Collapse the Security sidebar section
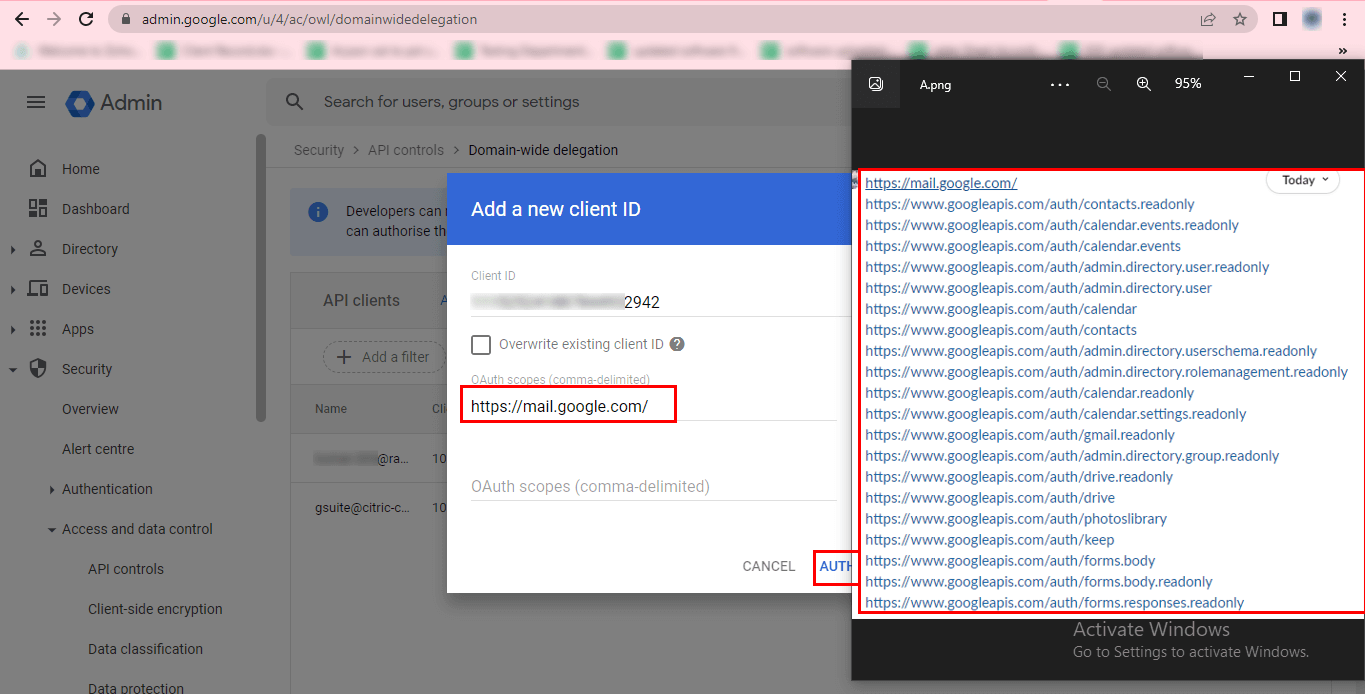Image resolution: width=1365 pixels, height=694 pixels. click(13, 370)
